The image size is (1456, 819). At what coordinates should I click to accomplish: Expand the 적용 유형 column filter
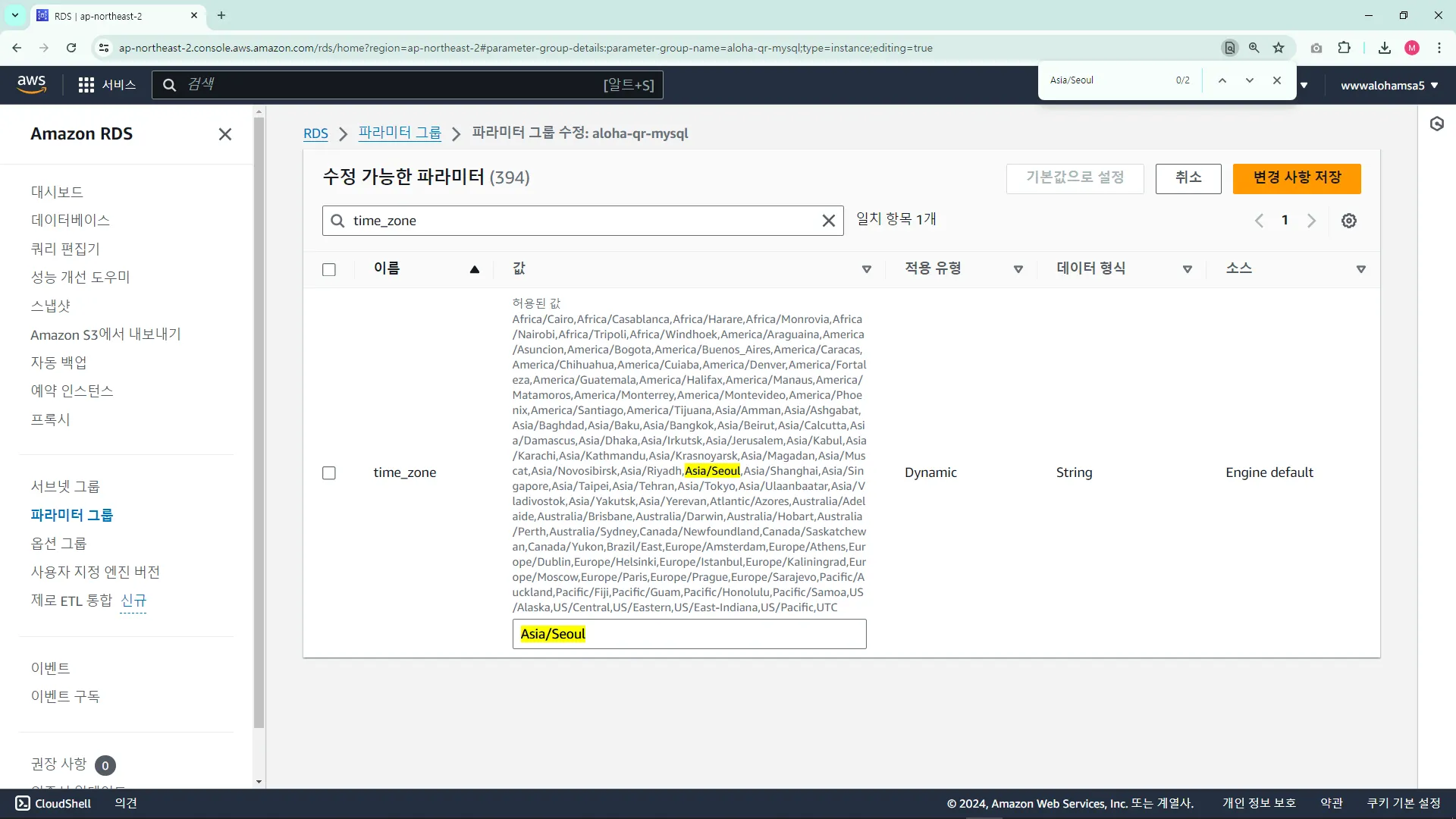pyautogui.click(x=1018, y=269)
